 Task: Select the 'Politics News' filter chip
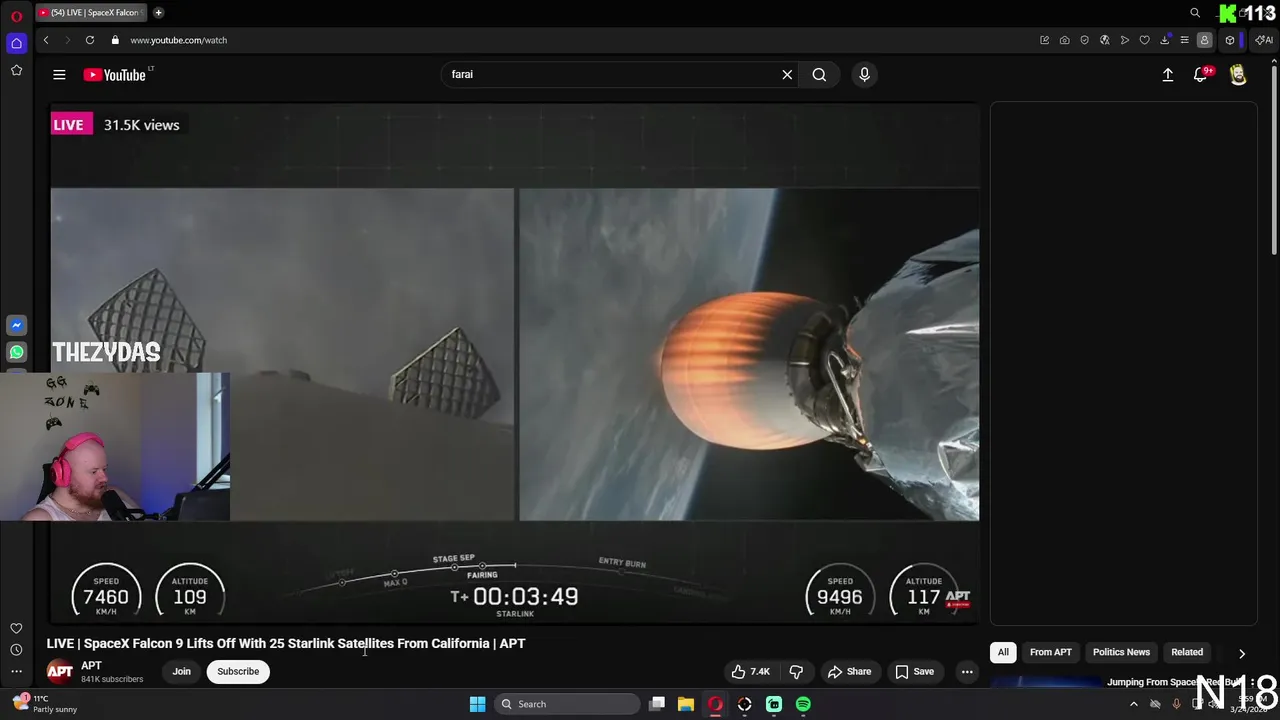click(1121, 652)
